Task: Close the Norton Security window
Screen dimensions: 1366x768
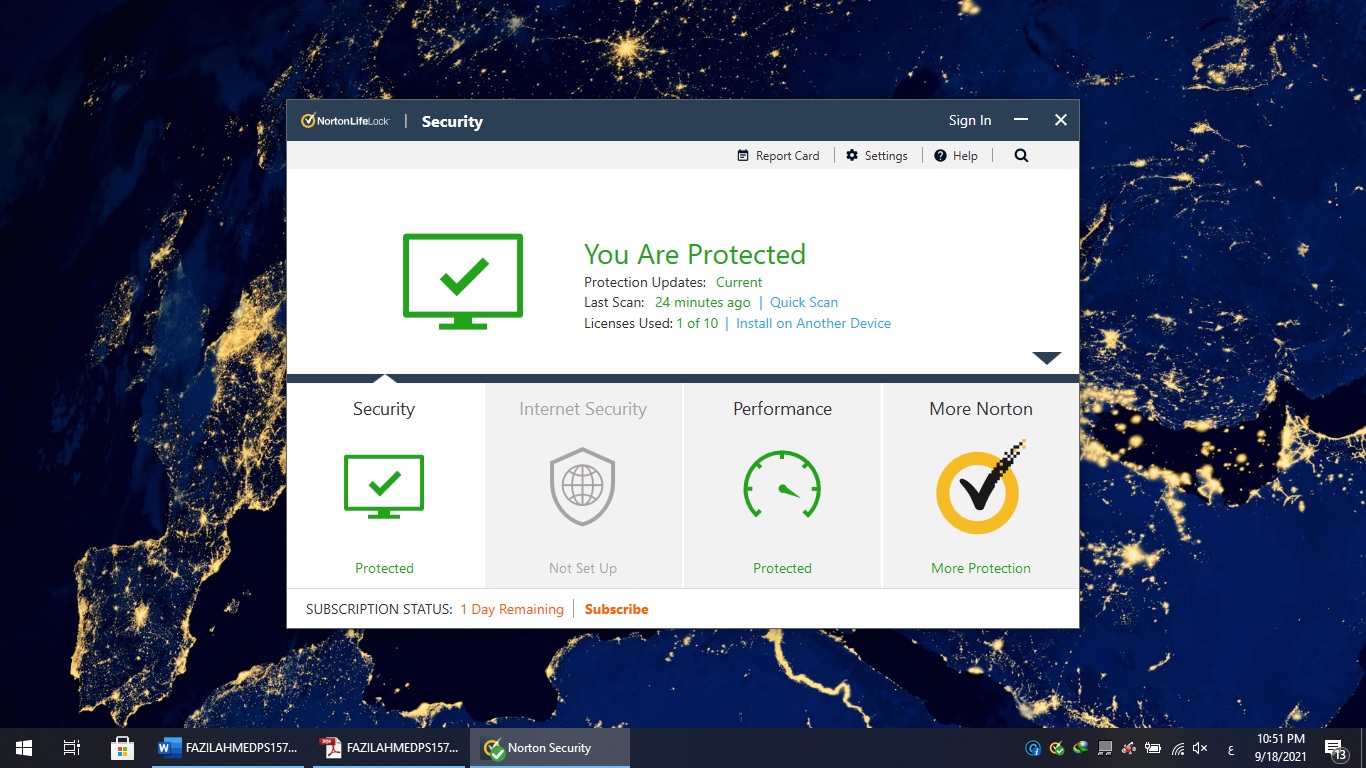Action: pos(1061,120)
